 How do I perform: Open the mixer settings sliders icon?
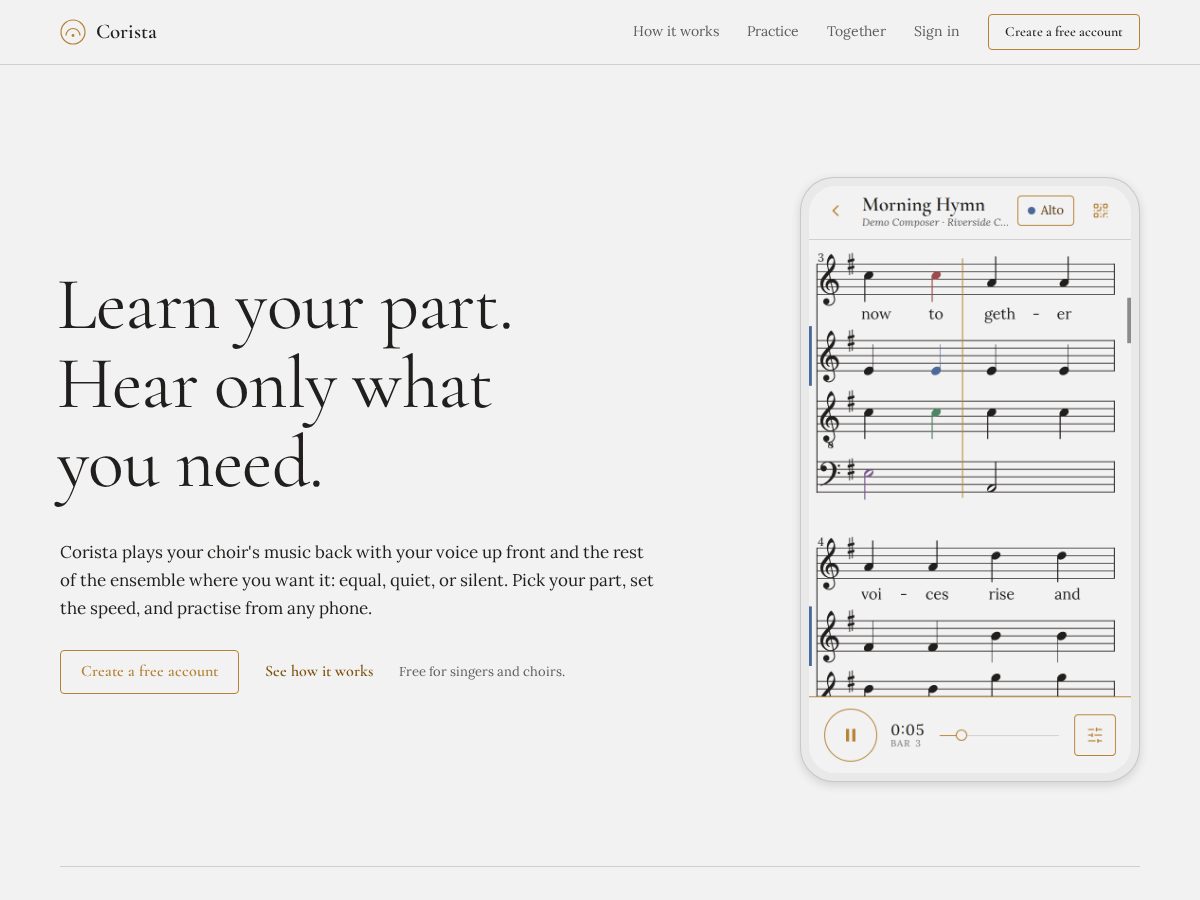point(1095,735)
